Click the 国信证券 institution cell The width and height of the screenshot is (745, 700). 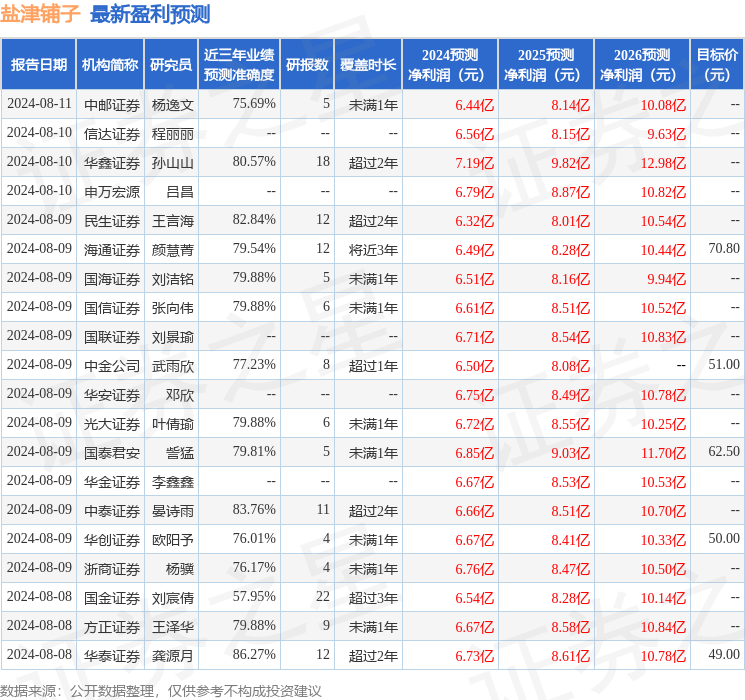[x=112, y=308]
